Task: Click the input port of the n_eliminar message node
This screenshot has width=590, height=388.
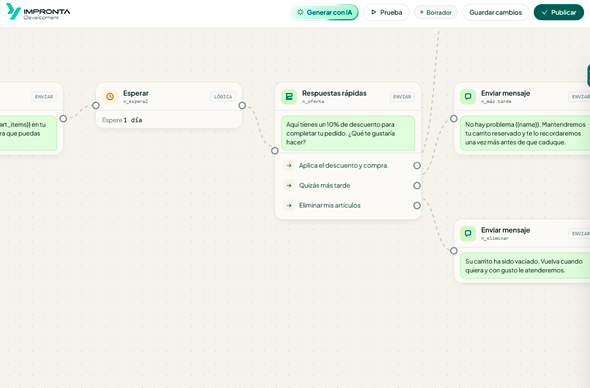Action: (x=454, y=251)
